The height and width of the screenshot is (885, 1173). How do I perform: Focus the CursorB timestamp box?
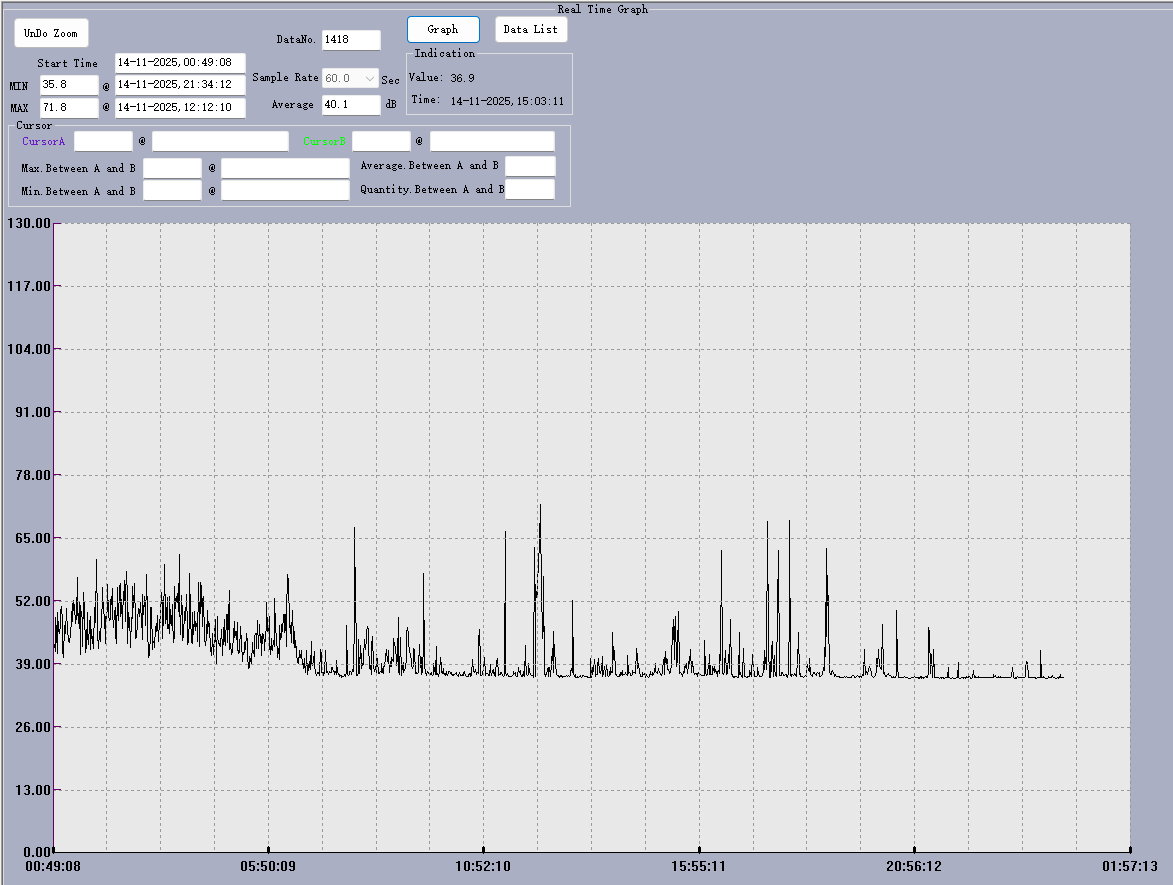tap(492, 142)
